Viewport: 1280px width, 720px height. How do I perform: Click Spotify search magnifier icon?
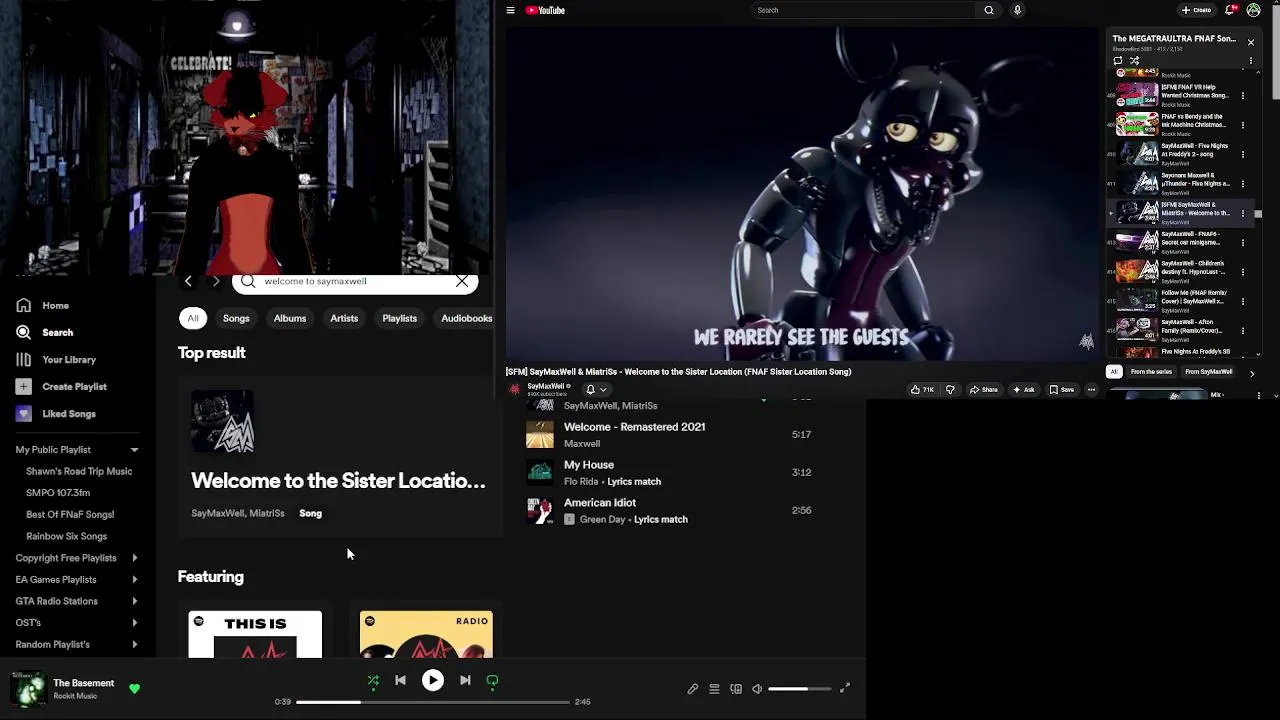(248, 281)
